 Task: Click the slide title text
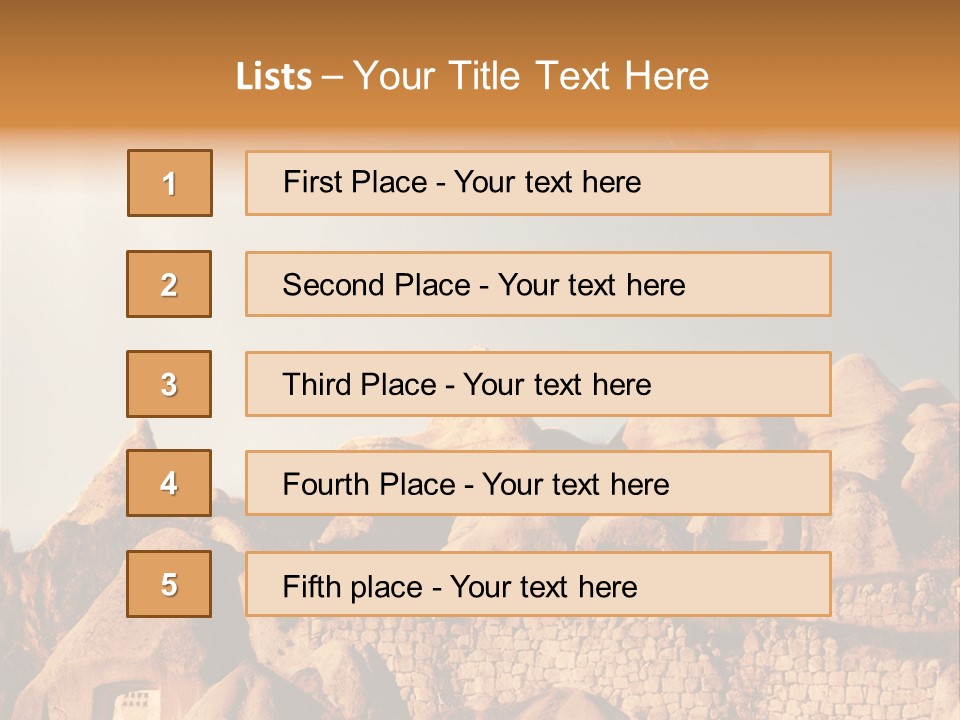pyautogui.click(x=472, y=76)
